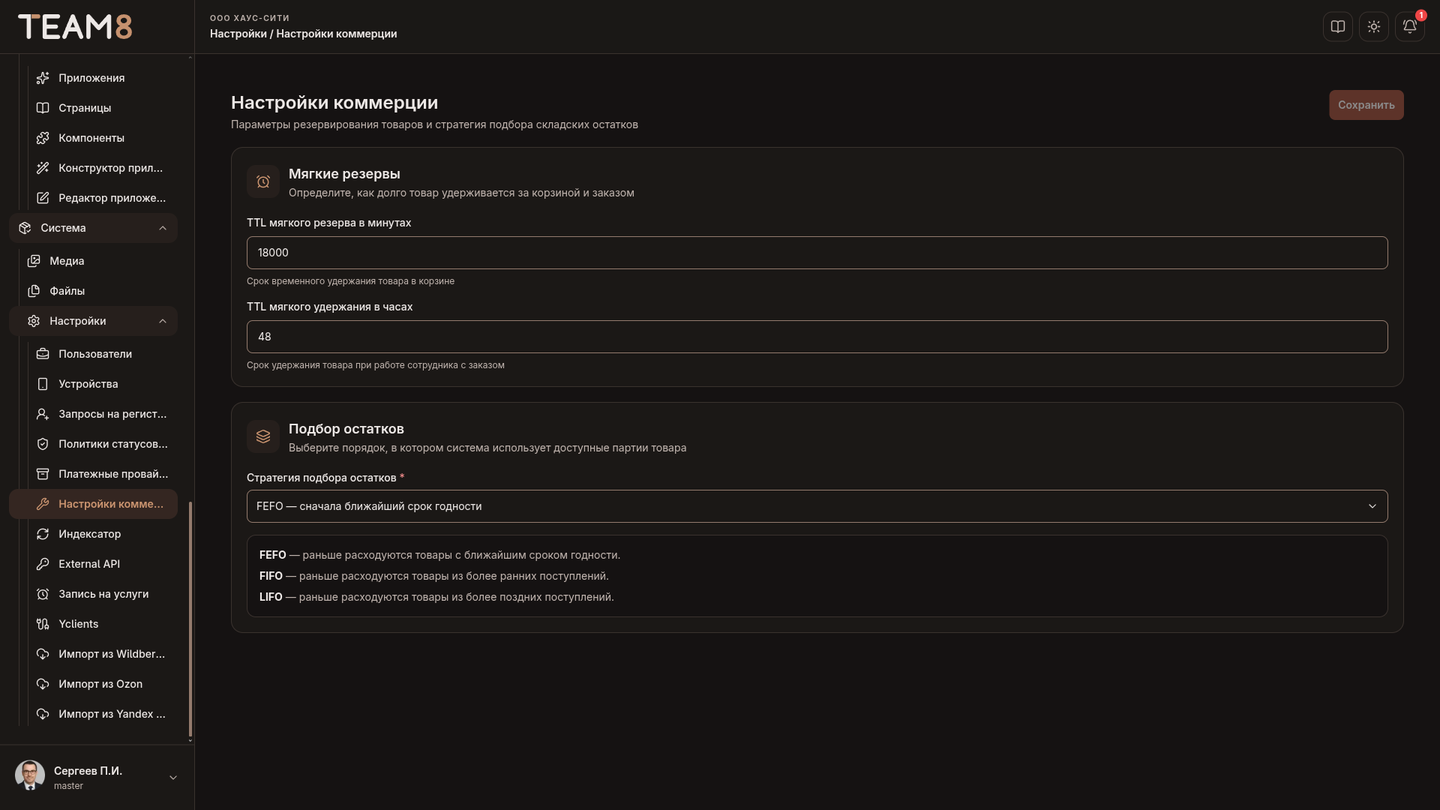The width and height of the screenshot is (1440, 810).
Task: Click the Приложения sparkle icon
Action: pyautogui.click(x=43, y=78)
